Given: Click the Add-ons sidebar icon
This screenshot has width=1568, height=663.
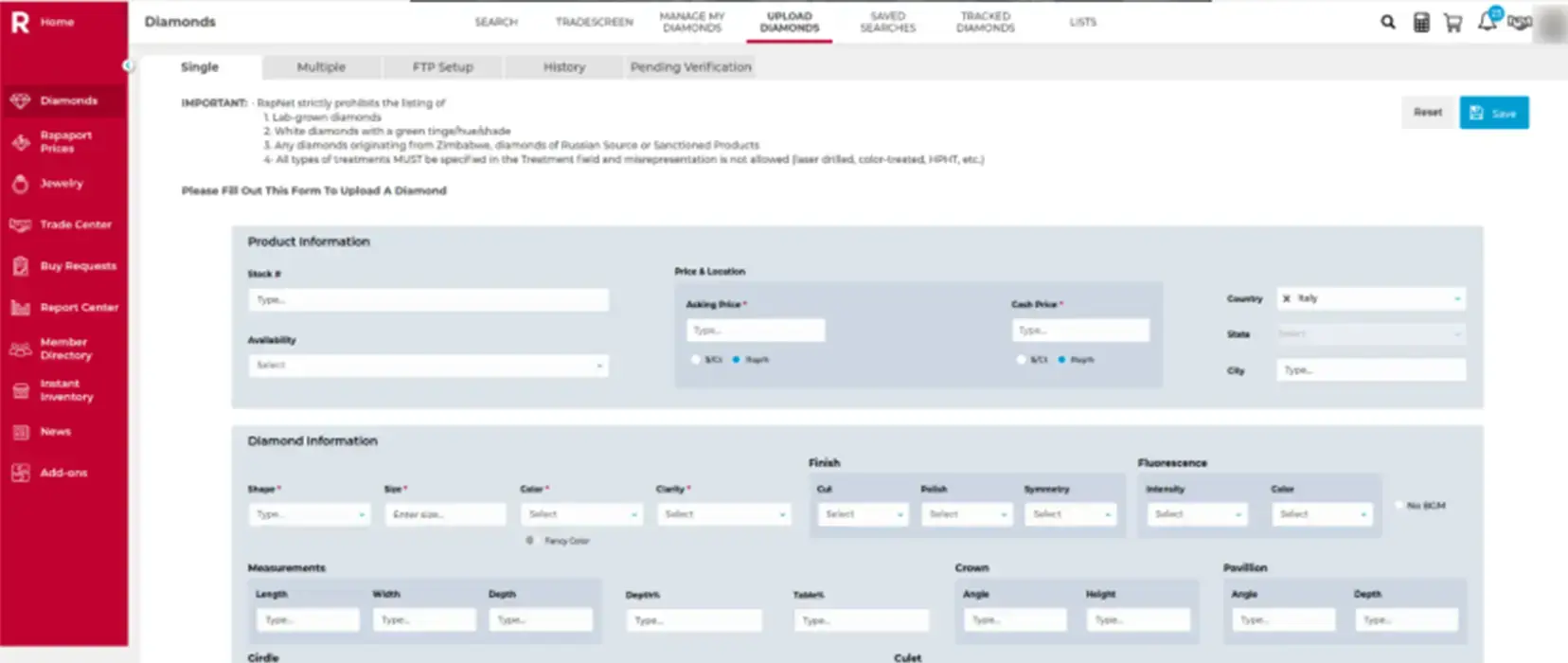Looking at the screenshot, I should [x=20, y=473].
